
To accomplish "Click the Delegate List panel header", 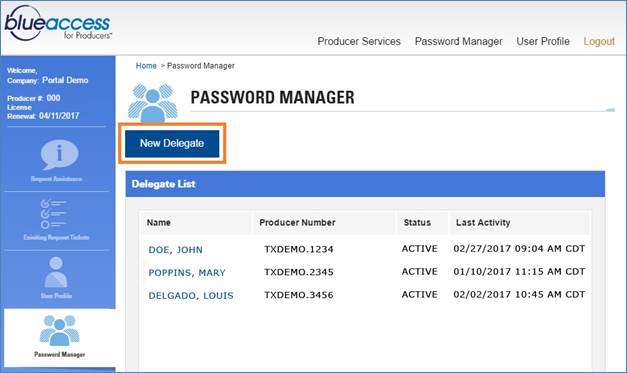I will [x=365, y=184].
